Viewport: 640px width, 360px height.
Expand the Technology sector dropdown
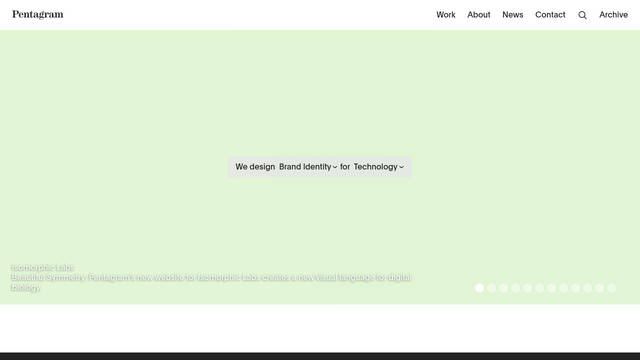tap(379, 167)
